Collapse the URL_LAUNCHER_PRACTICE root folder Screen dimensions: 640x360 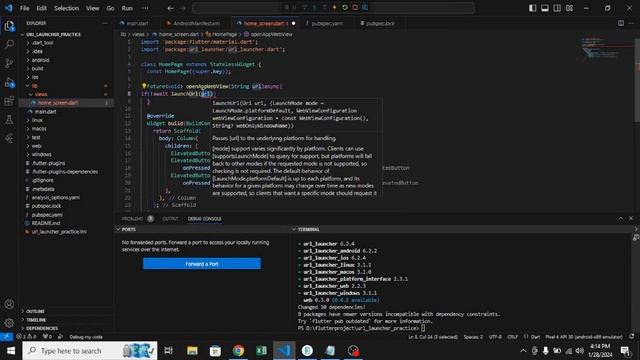tap(53, 34)
